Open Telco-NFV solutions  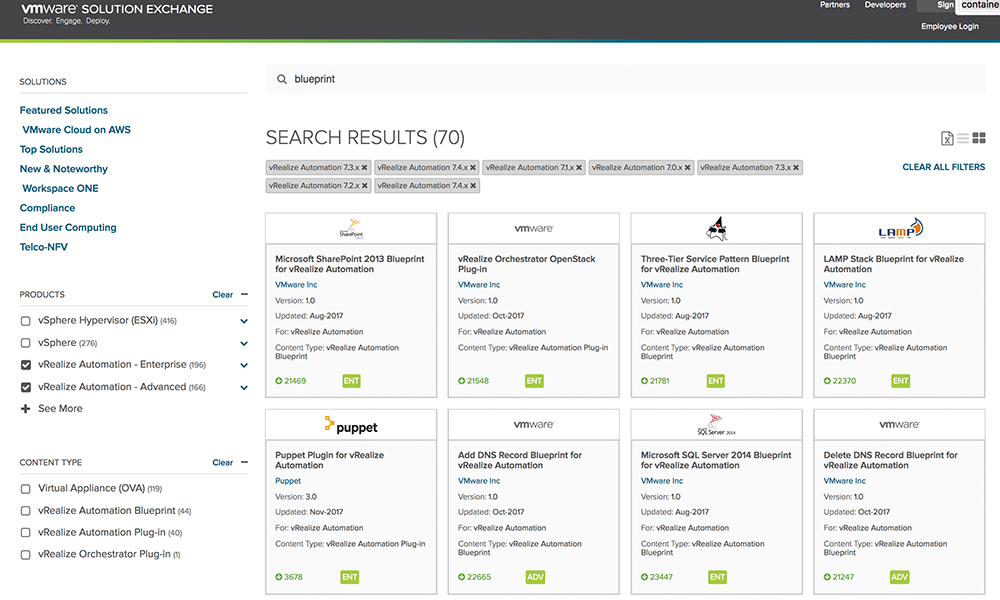[43, 247]
